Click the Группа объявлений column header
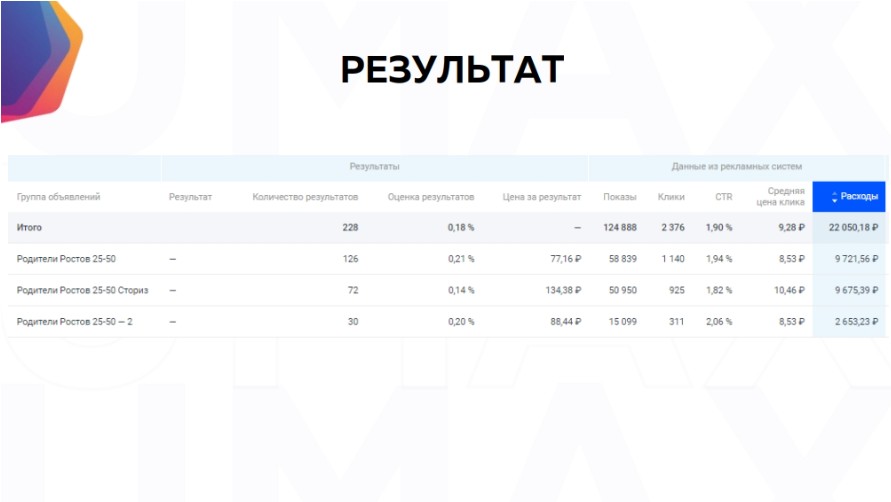891x502 pixels. pos(58,197)
